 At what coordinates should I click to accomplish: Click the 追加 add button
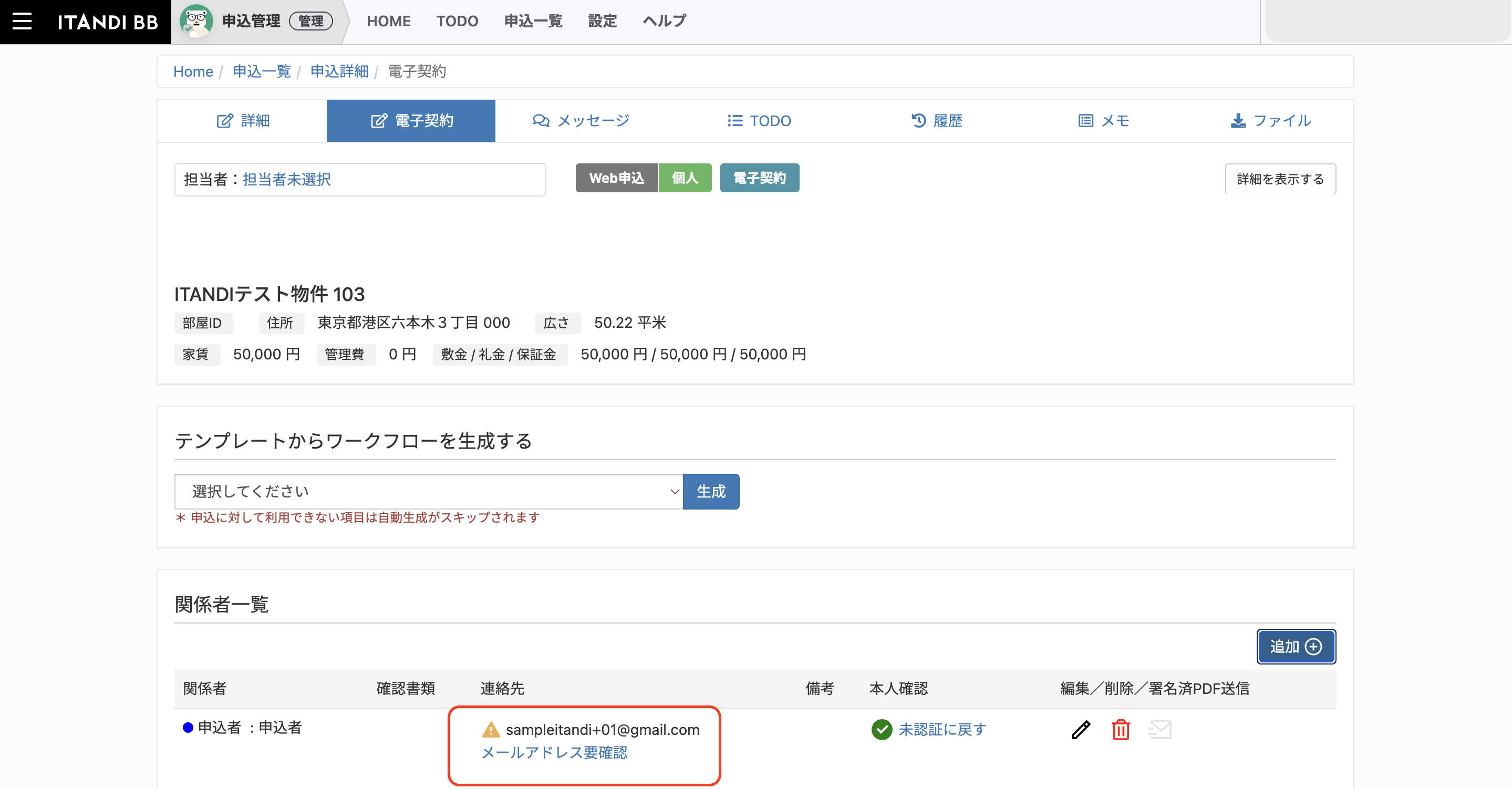pos(1296,646)
